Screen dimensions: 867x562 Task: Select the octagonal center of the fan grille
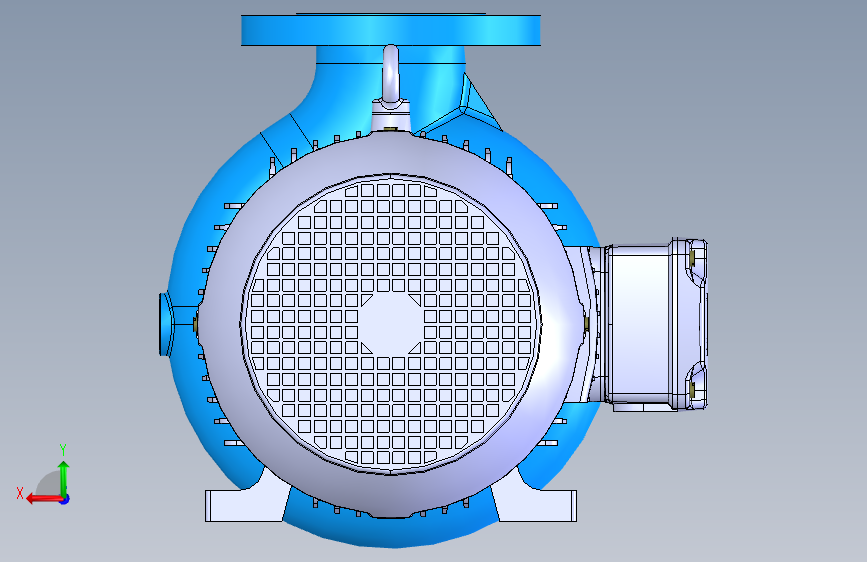(x=391, y=323)
